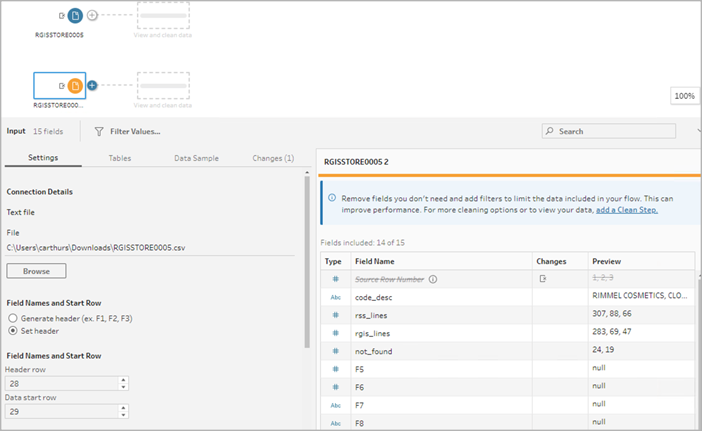Select Generate header radio option
The width and height of the screenshot is (702, 431).
(13, 318)
